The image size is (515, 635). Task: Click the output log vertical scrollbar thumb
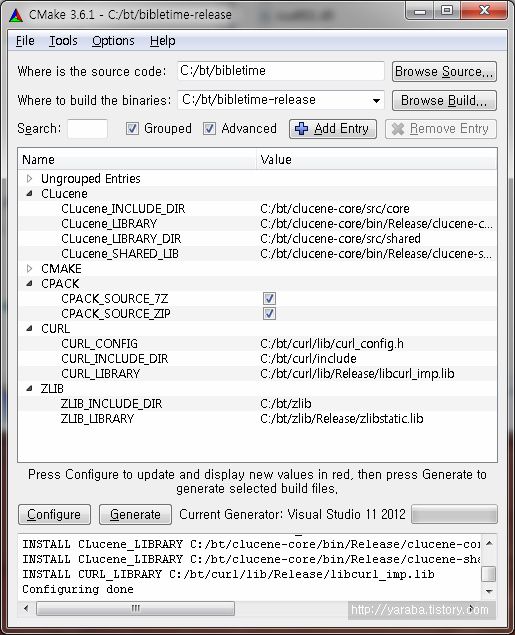pos(489,574)
